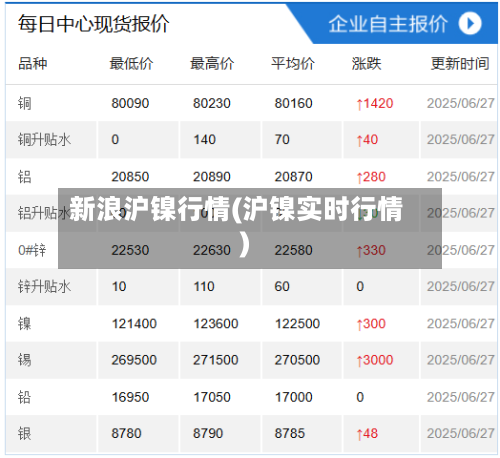Click aluminum highest price 20890
Screen dimensions: 500x458
click(212, 177)
